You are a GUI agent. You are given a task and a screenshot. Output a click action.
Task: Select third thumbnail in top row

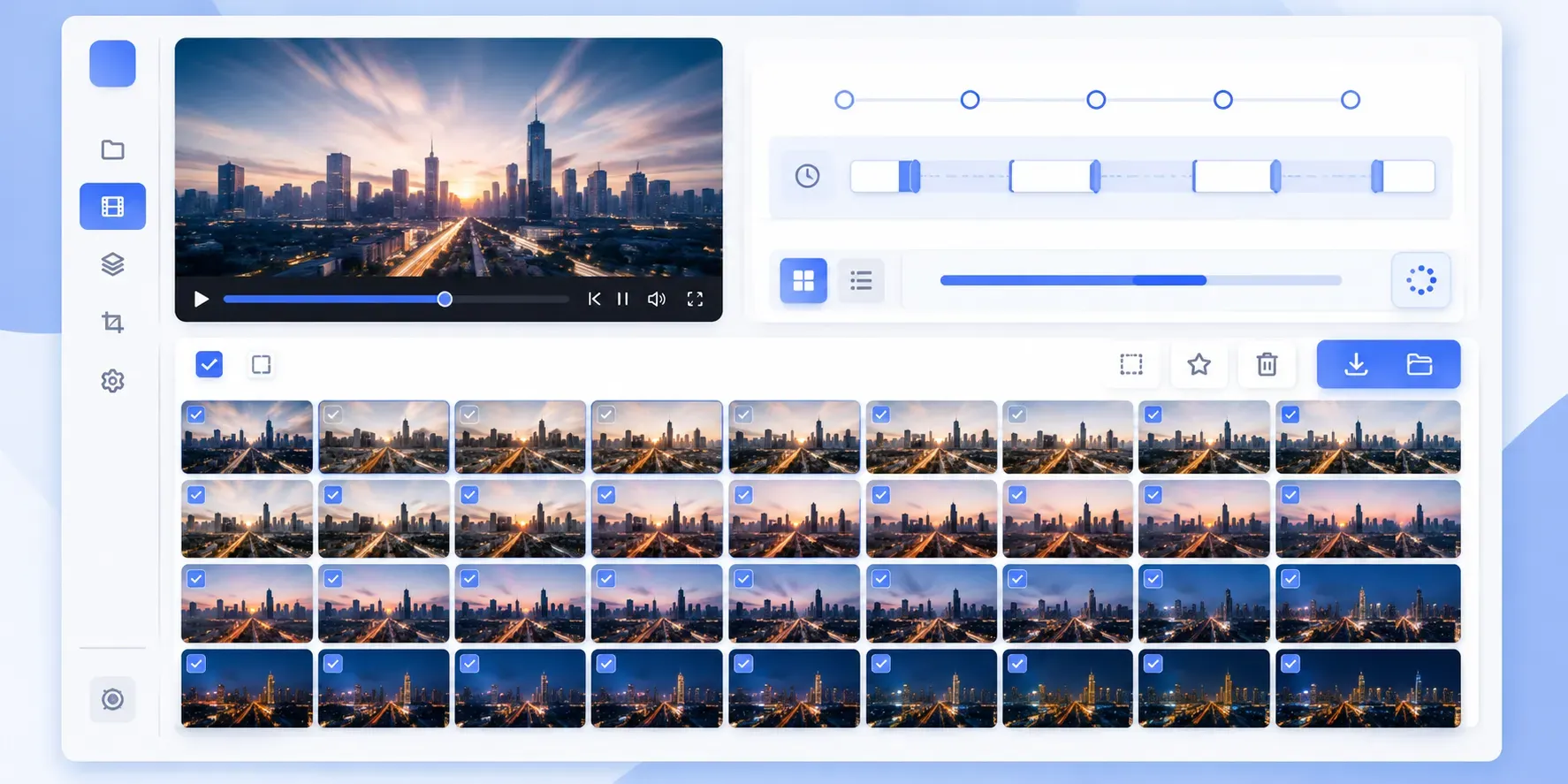520,438
